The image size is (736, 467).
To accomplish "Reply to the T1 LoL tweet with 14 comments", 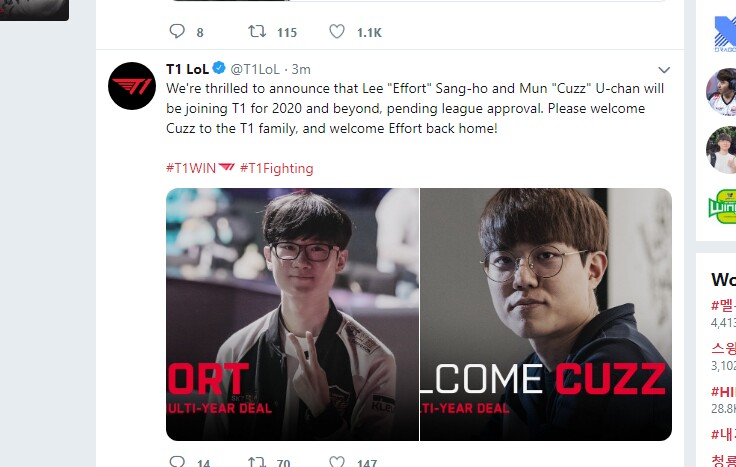I will coord(177,462).
